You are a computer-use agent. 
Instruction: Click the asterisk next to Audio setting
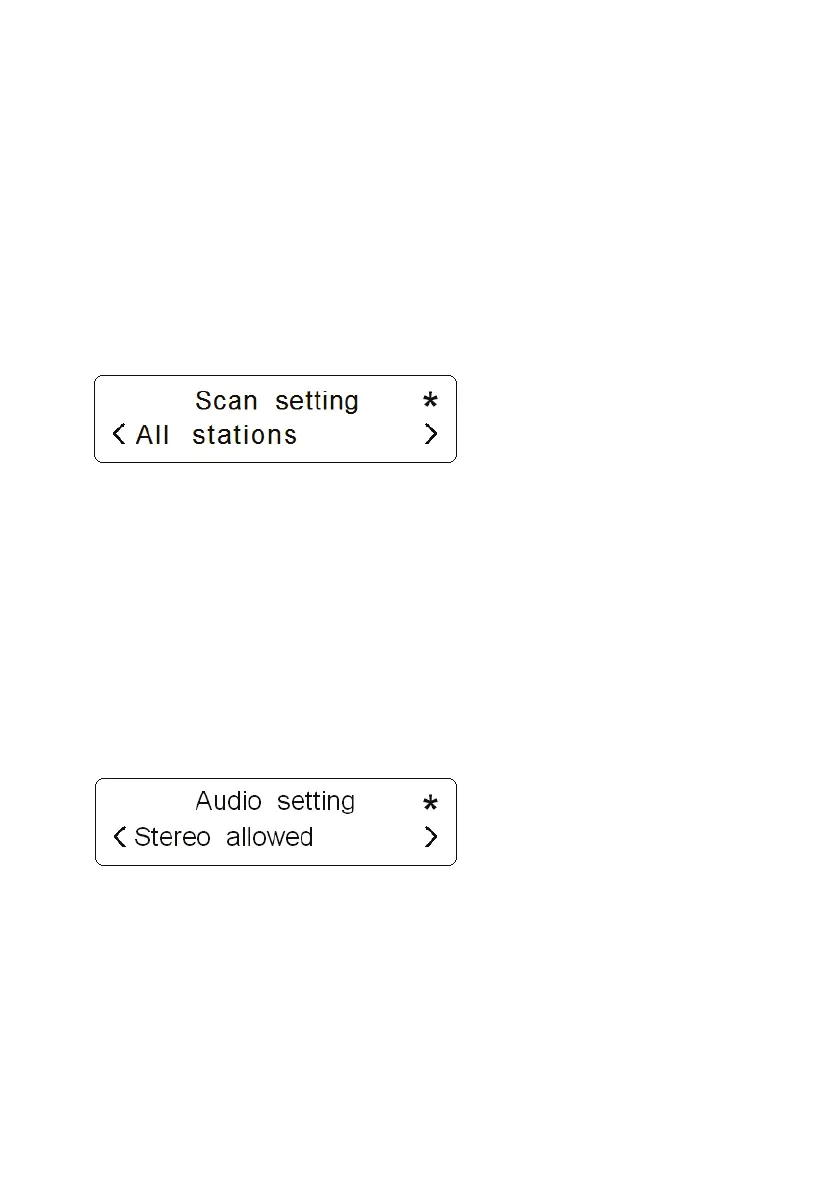pyautogui.click(x=430, y=803)
